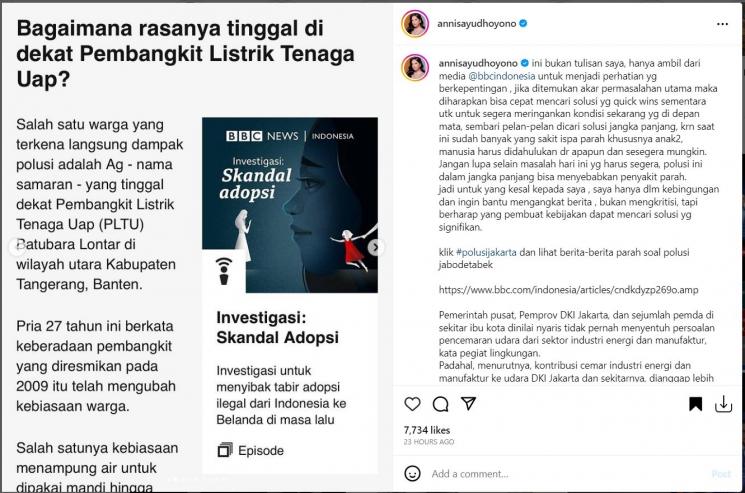This screenshot has height=493, width=745.
Task: Like the post with the heart icon
Action: (412, 404)
